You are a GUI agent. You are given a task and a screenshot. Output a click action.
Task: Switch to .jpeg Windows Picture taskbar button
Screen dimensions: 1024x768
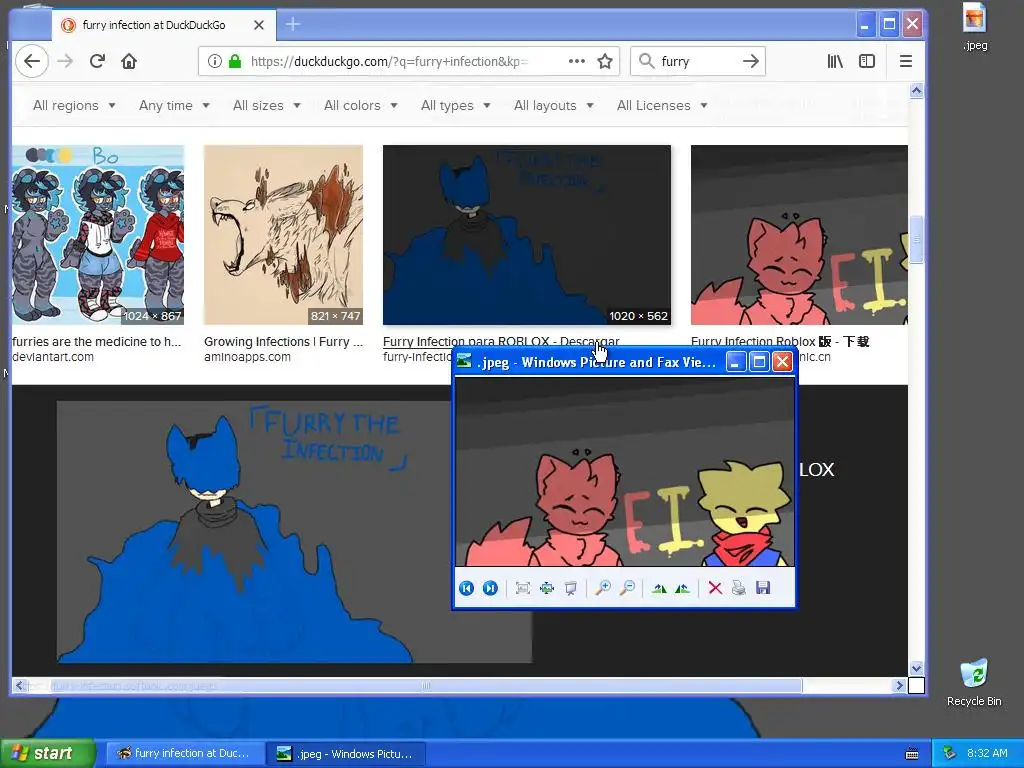[345, 754]
